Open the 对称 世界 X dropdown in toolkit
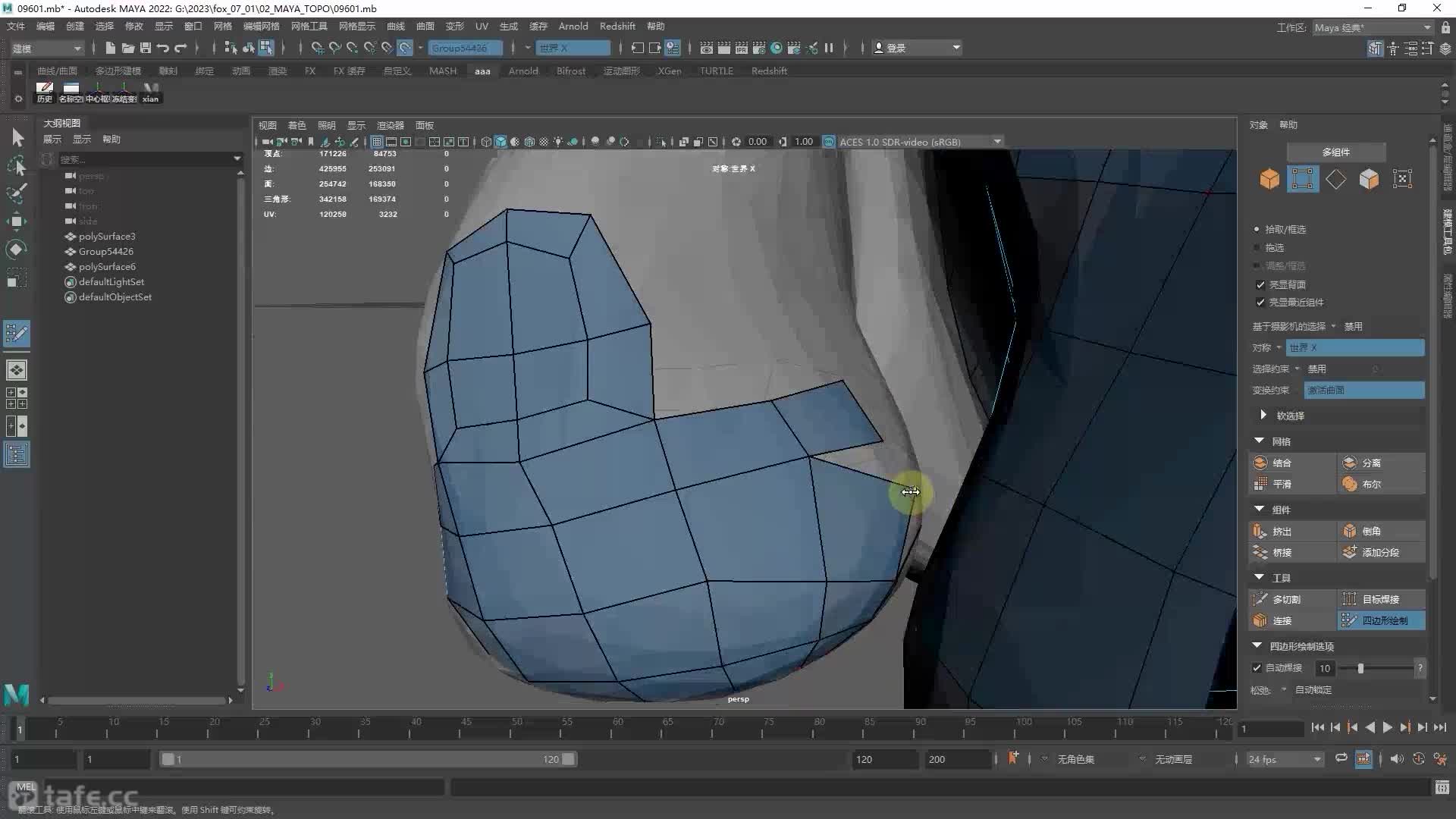This screenshot has height=819, width=1456. point(1355,347)
